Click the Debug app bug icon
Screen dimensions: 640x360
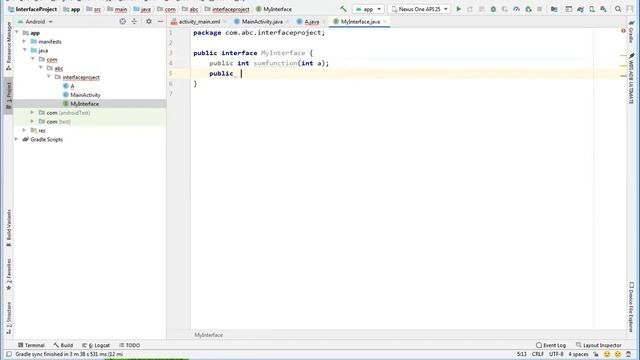pyautogui.click(x=493, y=9)
